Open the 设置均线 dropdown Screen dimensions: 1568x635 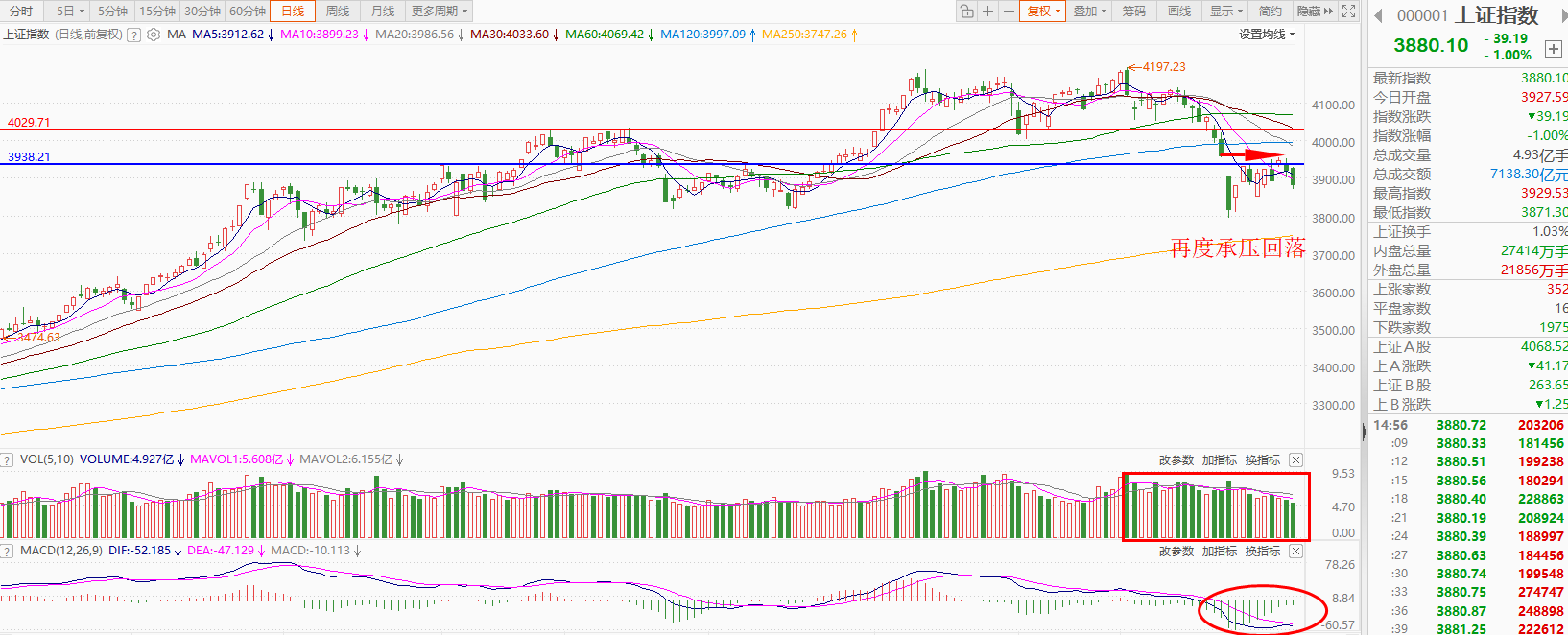pos(1267,35)
